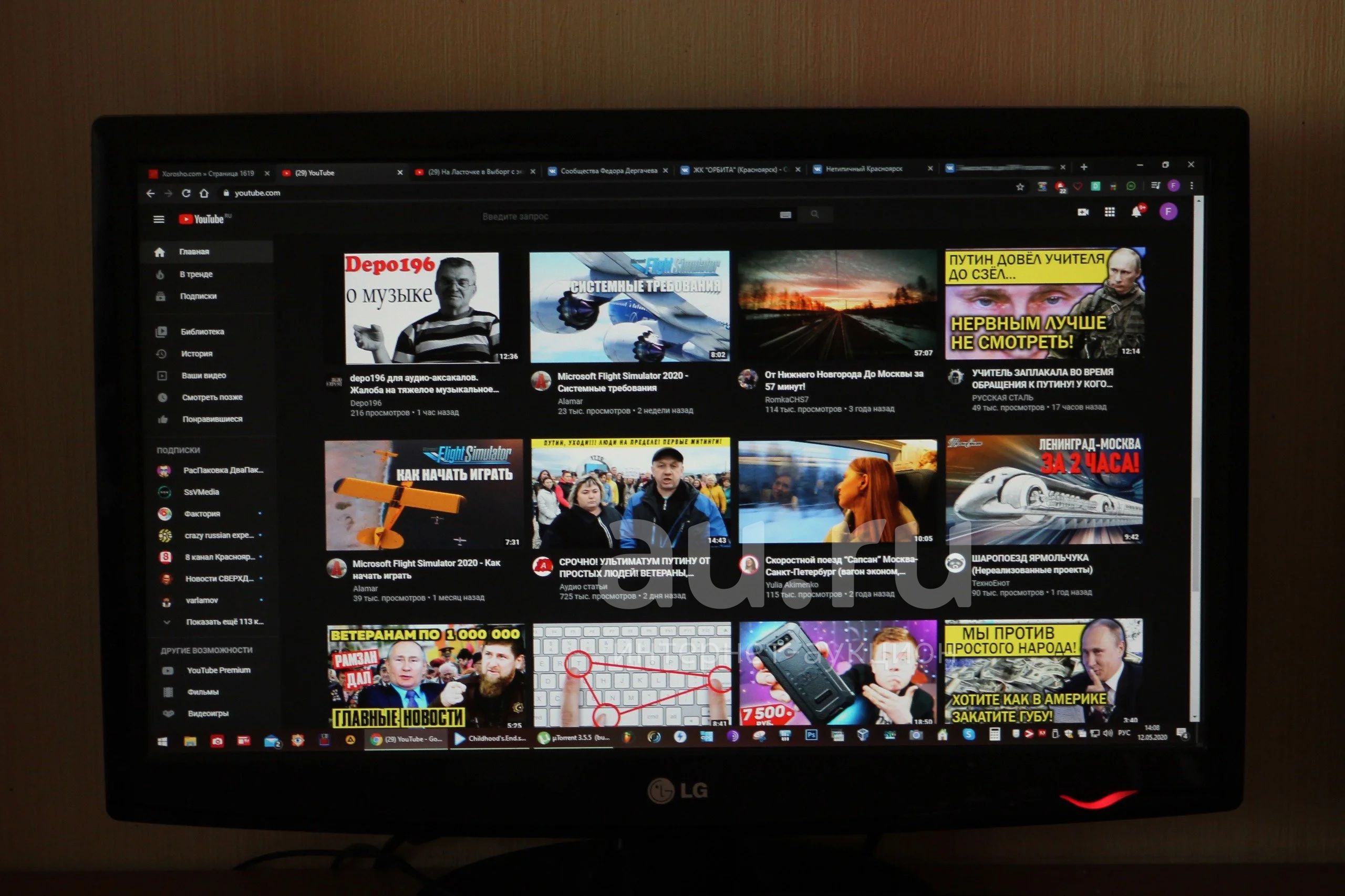
Task: Go to Главная in the sidebar
Action: click(x=207, y=252)
